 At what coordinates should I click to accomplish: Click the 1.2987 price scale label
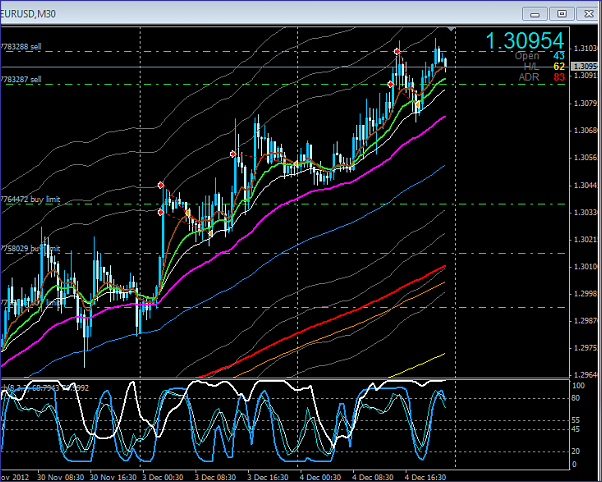pyautogui.click(x=585, y=321)
